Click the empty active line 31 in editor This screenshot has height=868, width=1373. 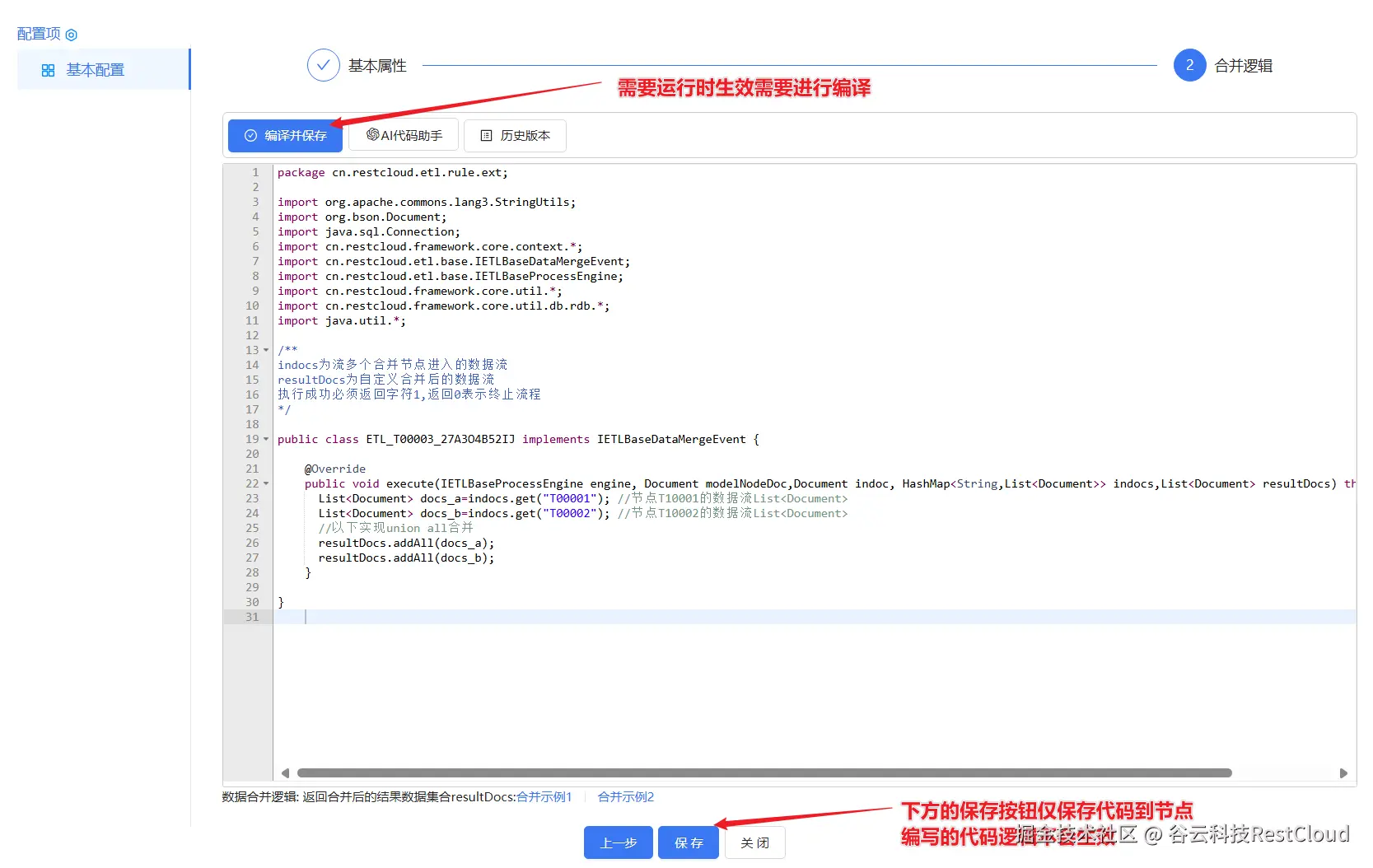[x=815, y=617]
